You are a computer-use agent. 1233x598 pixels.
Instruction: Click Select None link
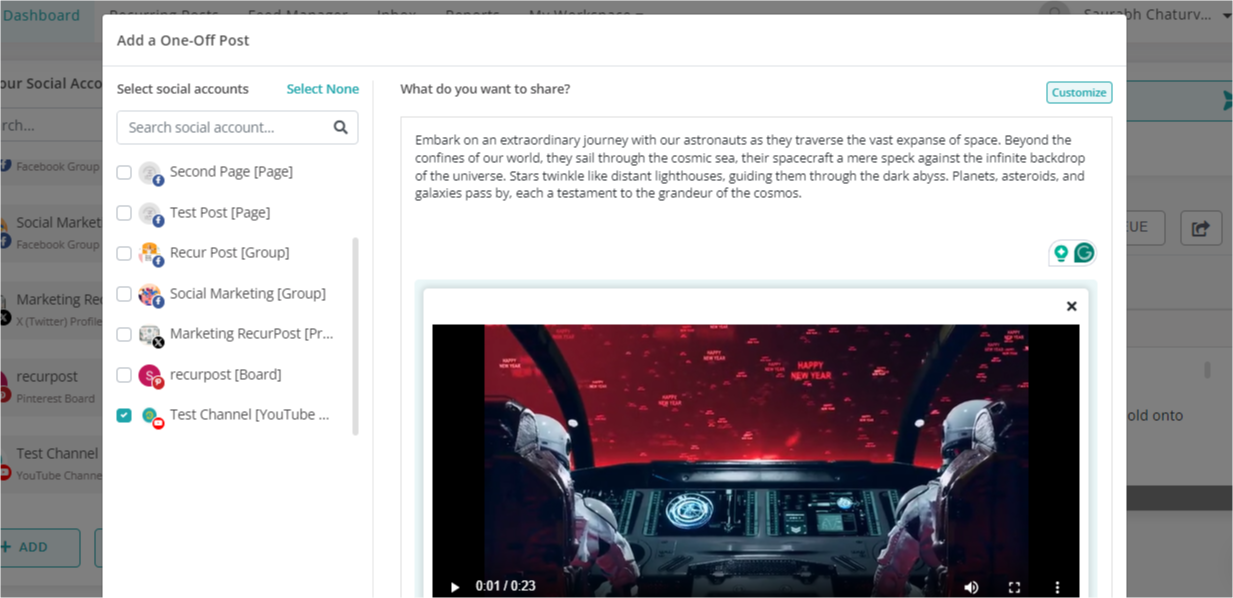[322, 89]
